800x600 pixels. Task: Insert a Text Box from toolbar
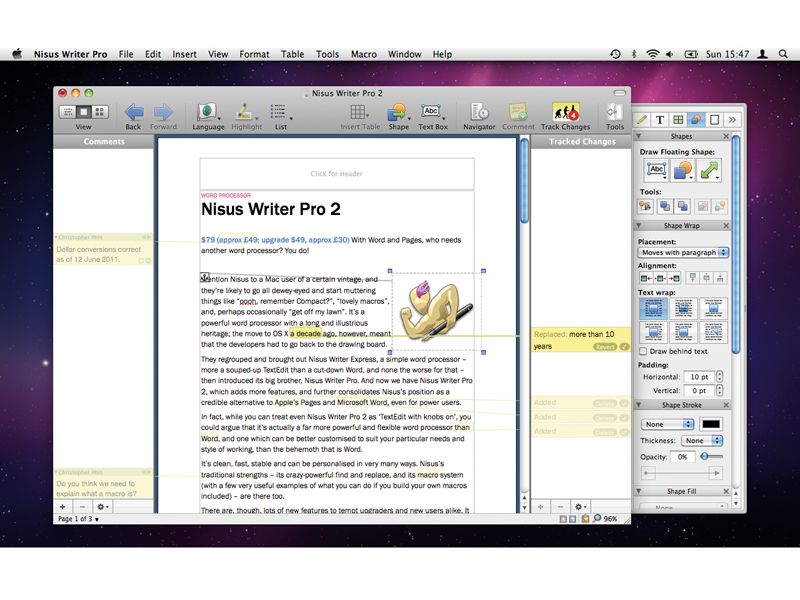[432, 112]
